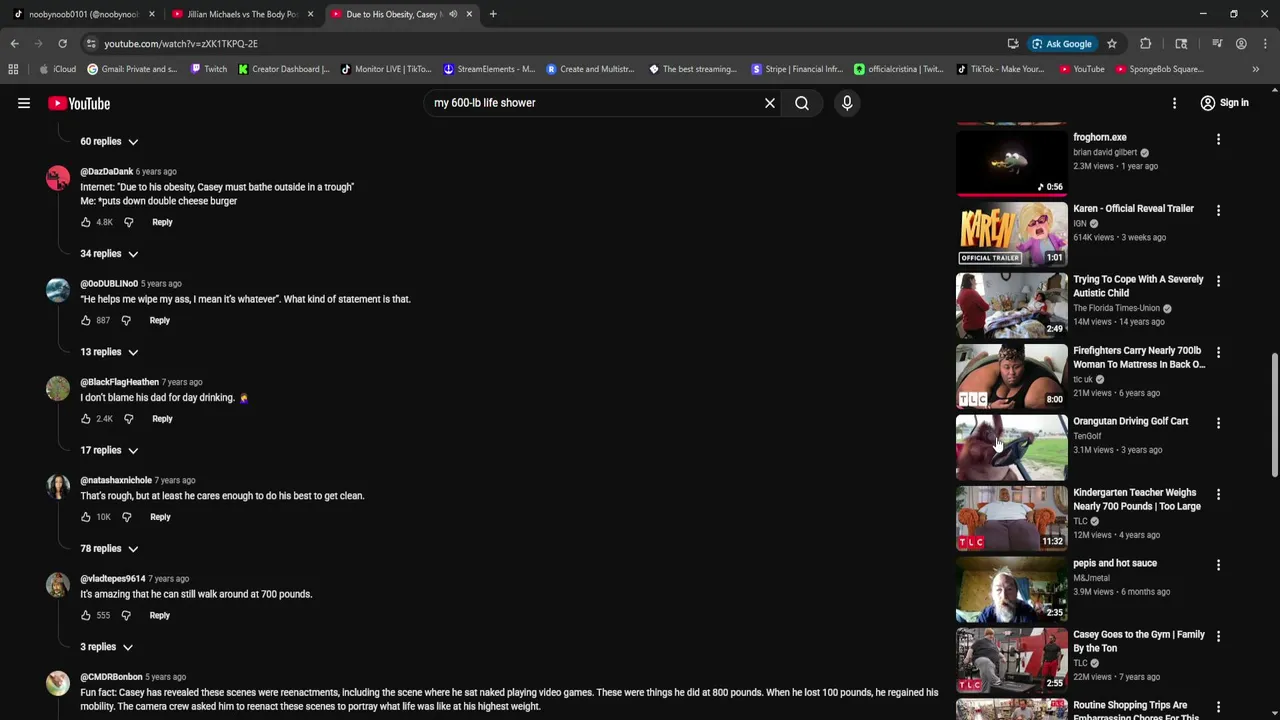Open the Casey Goes to the Gym thumbnail

[1012, 660]
